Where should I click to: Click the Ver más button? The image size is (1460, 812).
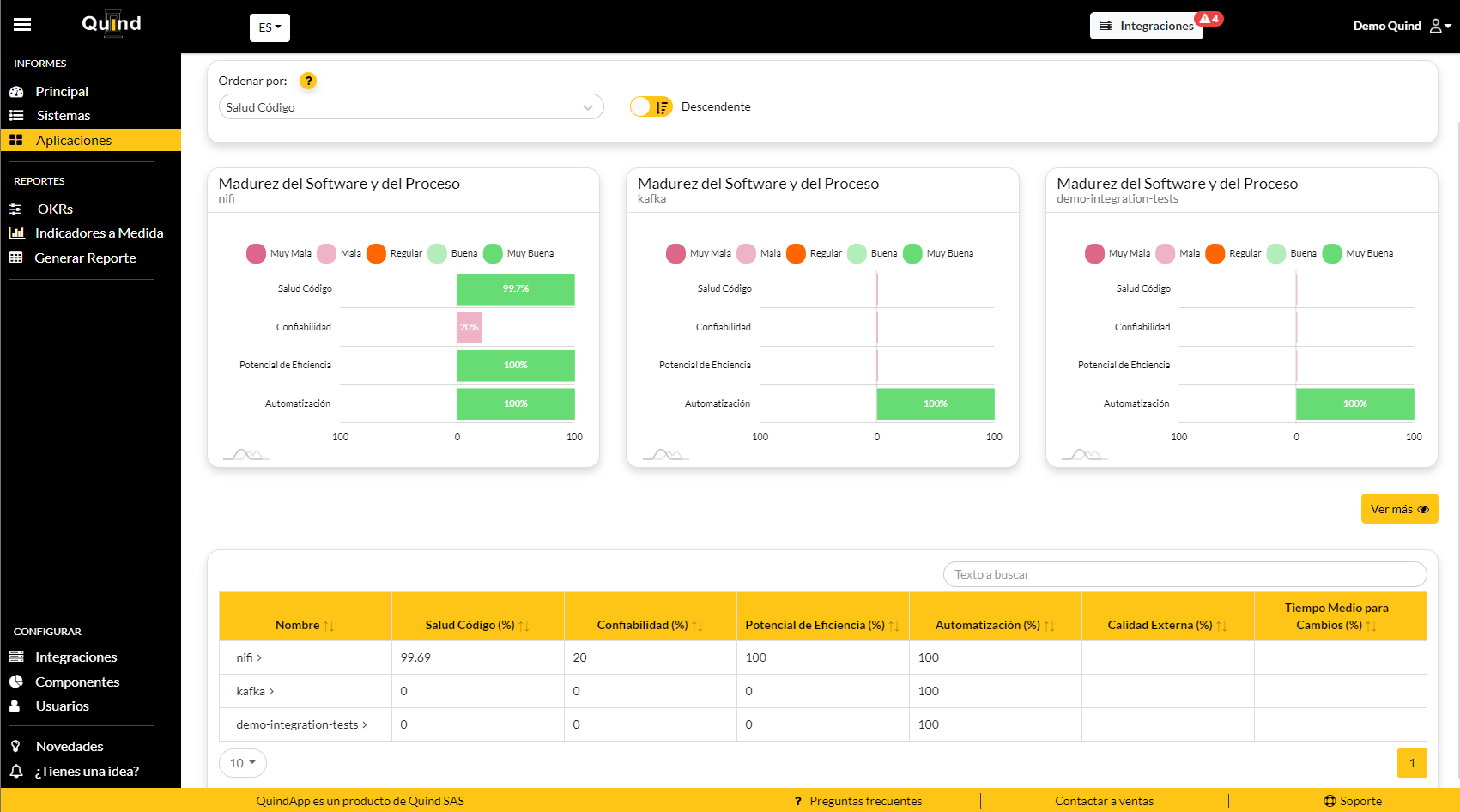pyautogui.click(x=1398, y=509)
